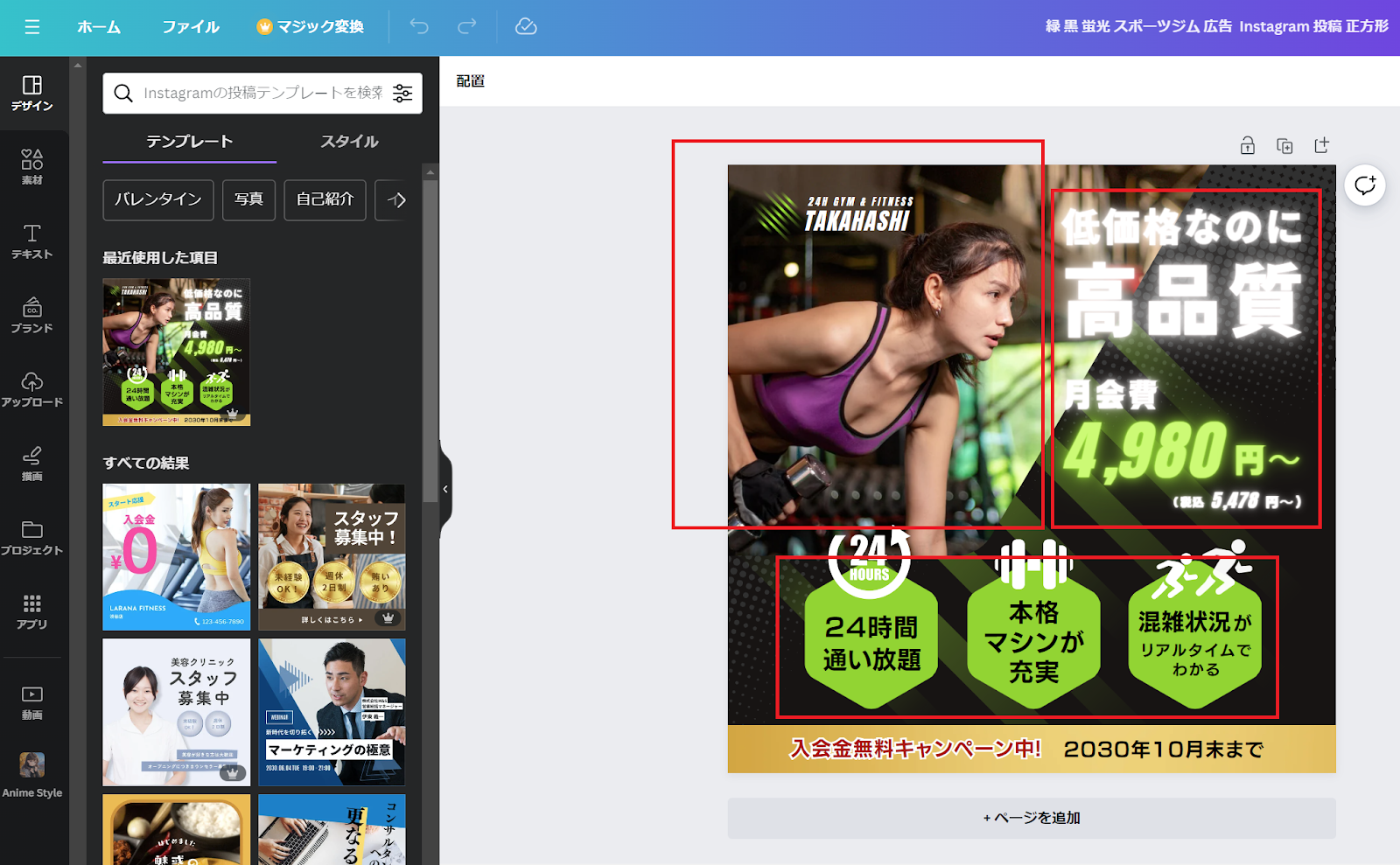Click the マジック変換 button
This screenshot has height=865, width=1400.
click(311, 27)
